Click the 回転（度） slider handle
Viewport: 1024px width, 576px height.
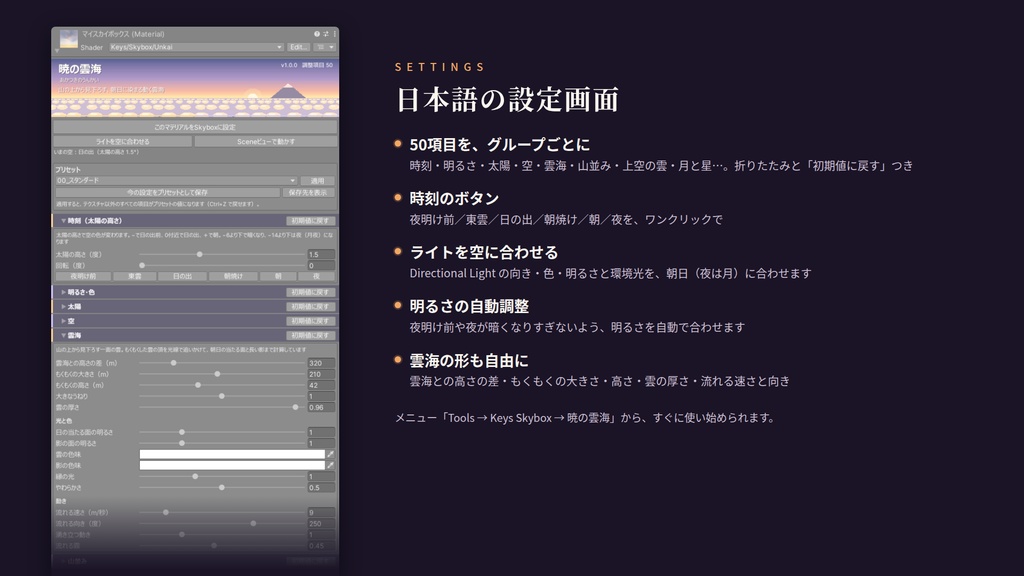pos(142,266)
